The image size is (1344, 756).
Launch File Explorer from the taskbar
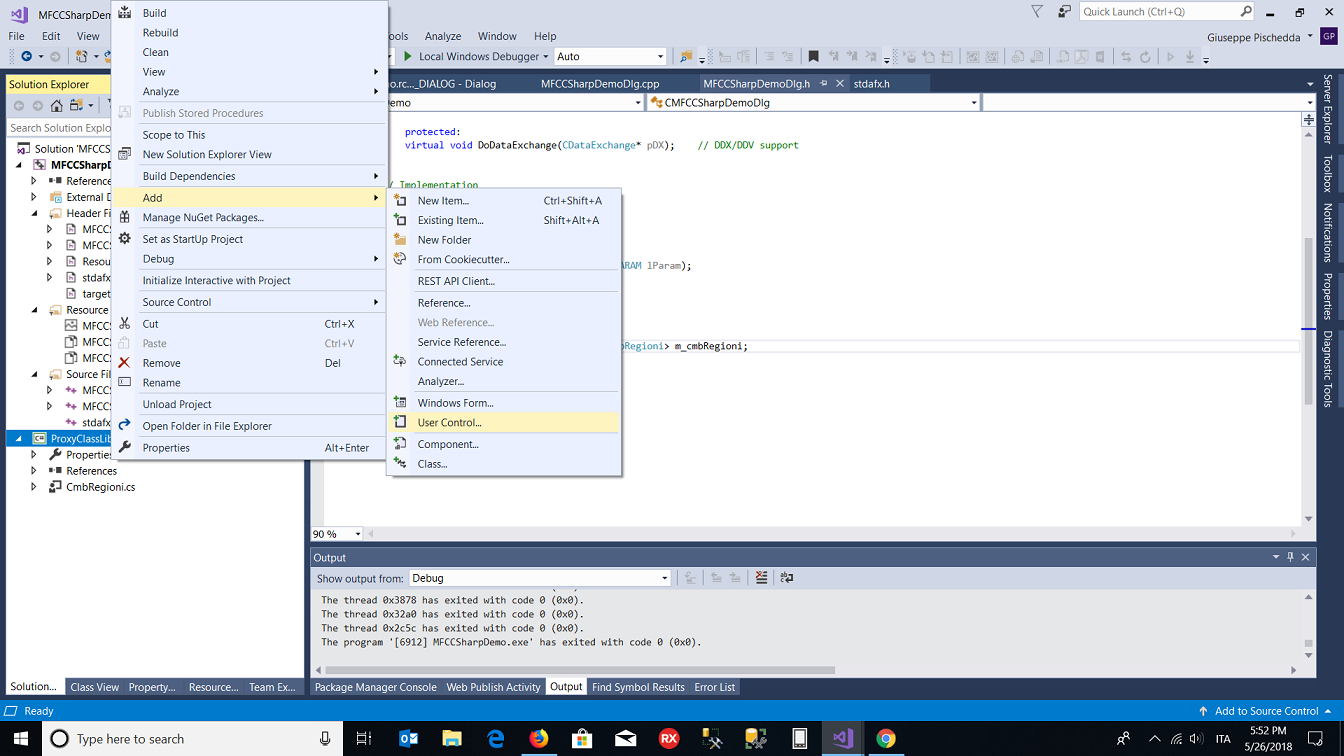tap(452, 739)
